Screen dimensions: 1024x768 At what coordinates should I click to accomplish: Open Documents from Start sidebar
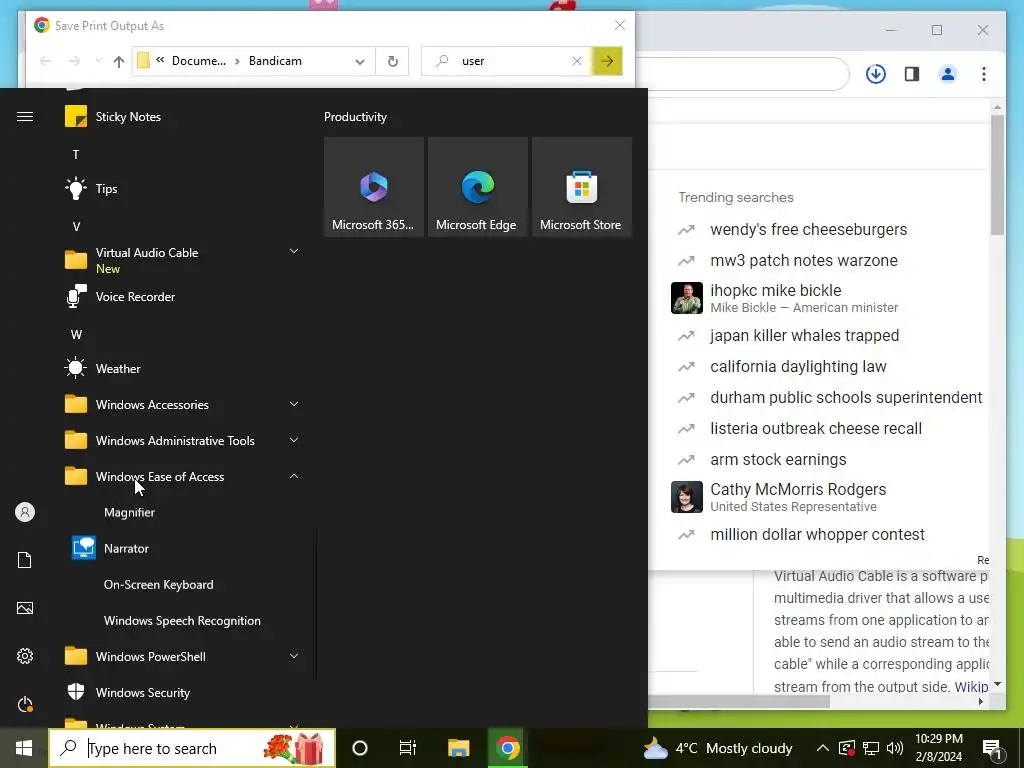click(25, 560)
